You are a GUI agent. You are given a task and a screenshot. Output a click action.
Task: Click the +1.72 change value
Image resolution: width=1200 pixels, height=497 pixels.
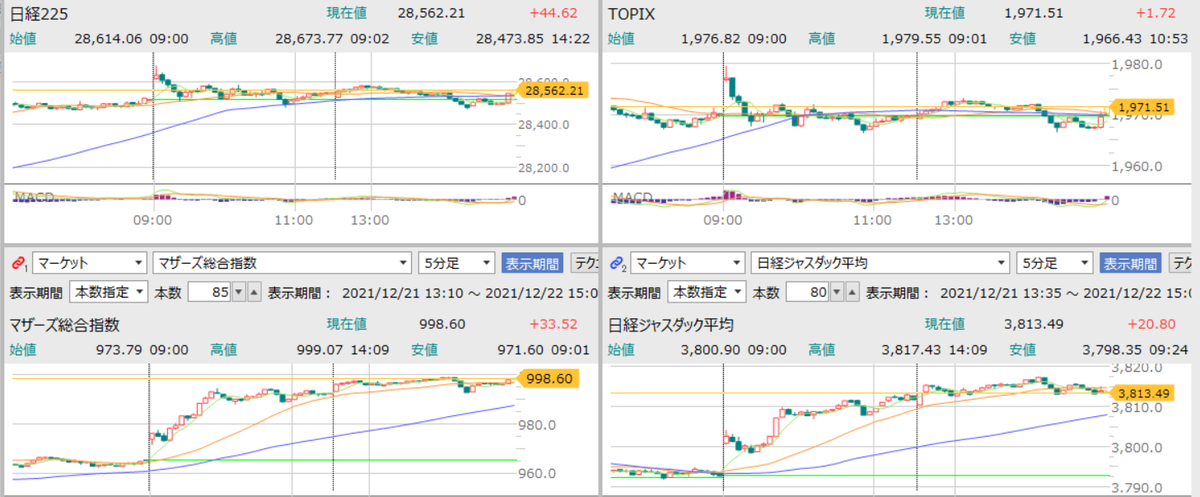point(1158,14)
